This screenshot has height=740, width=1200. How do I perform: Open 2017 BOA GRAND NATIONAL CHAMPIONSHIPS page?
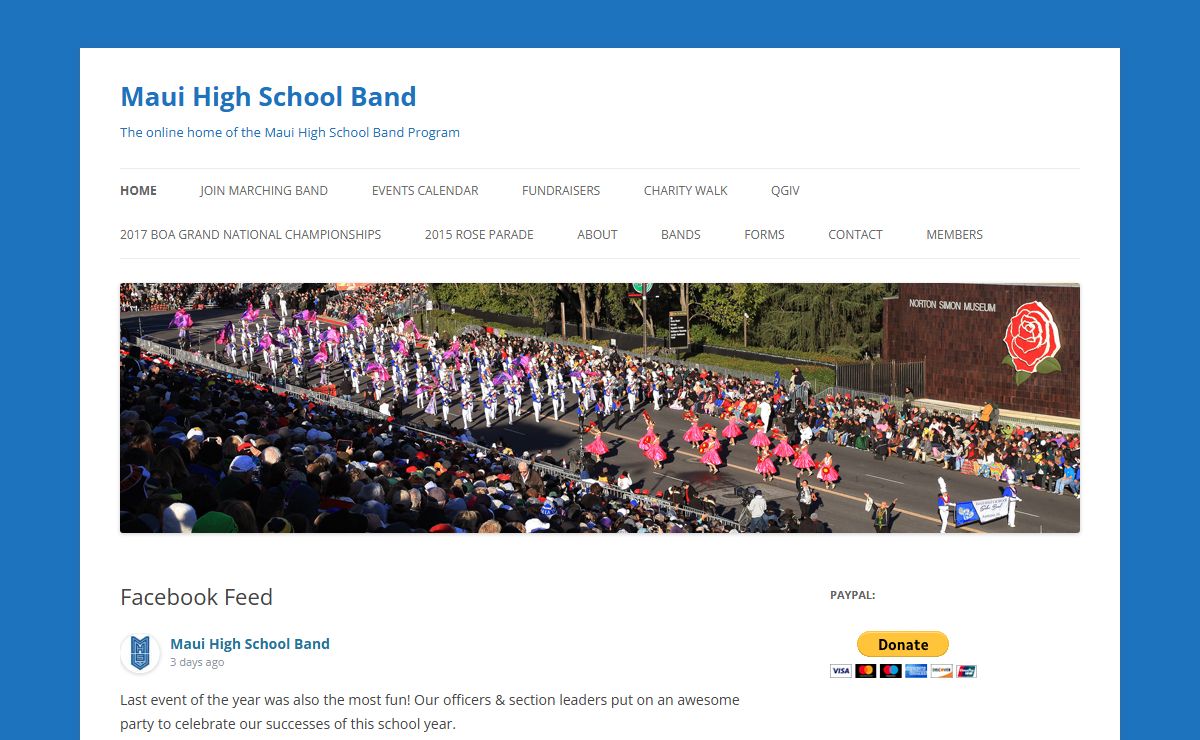tap(250, 234)
